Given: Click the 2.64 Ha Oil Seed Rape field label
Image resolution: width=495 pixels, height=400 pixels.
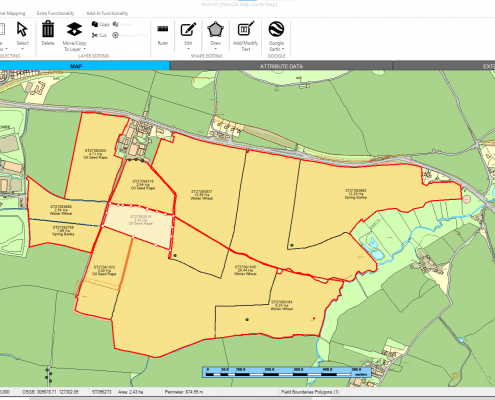Looking at the screenshot, I should tap(143, 185).
